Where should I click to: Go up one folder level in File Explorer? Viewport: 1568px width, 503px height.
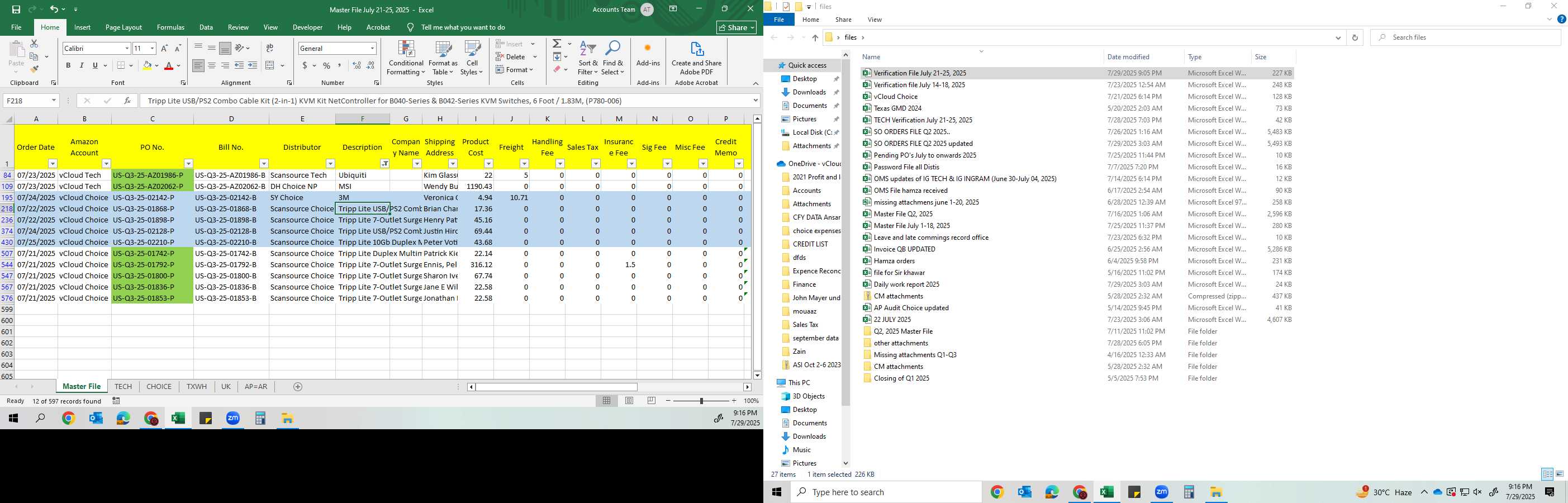[x=815, y=38]
